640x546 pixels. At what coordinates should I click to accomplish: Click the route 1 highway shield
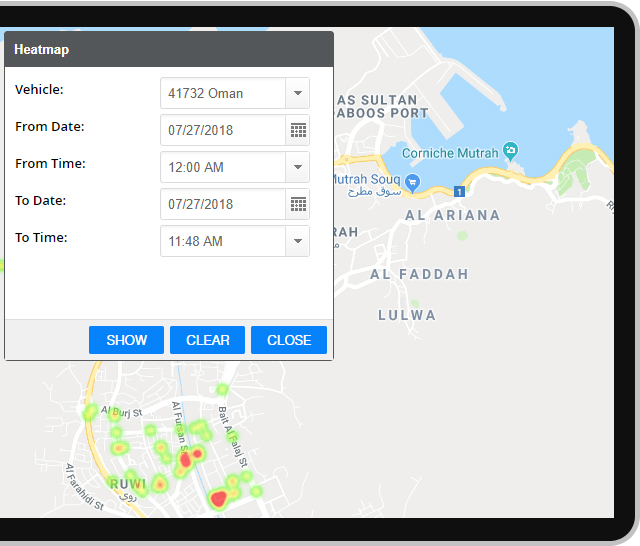[459, 191]
